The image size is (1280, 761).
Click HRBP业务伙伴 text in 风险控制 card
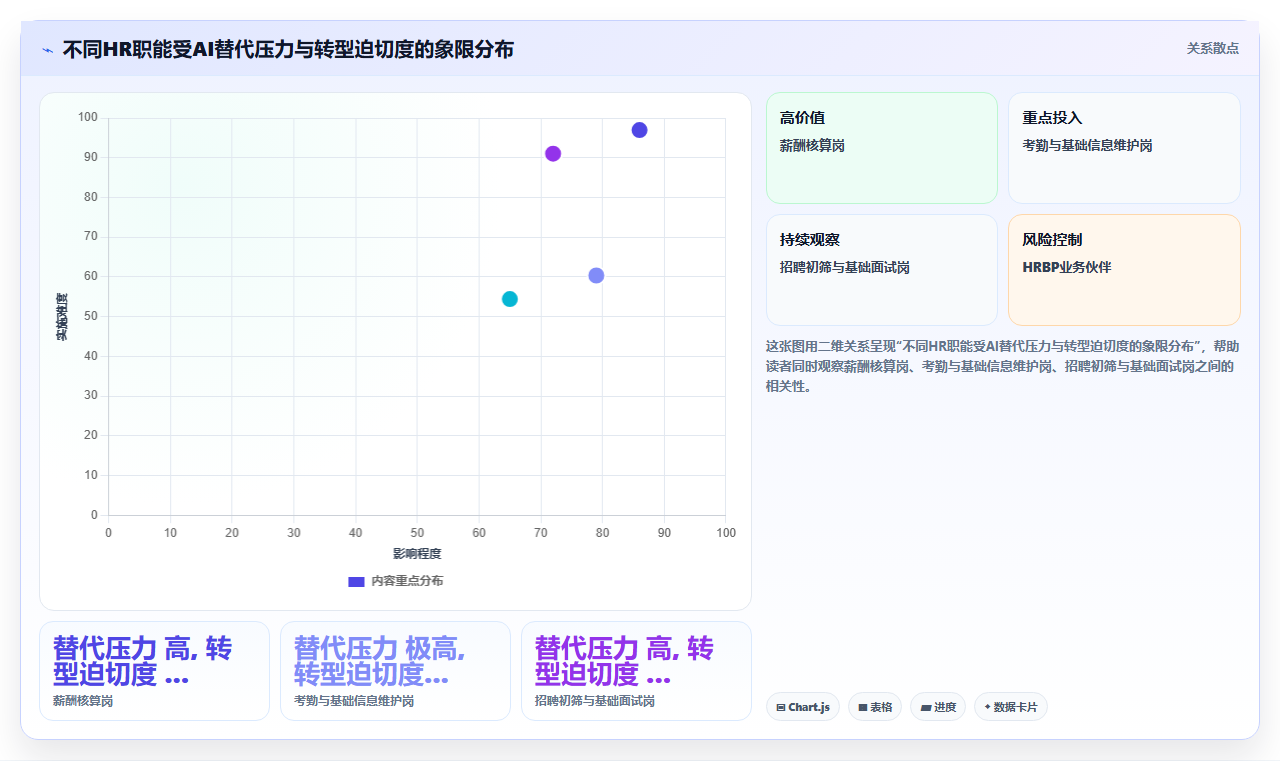pos(1067,267)
